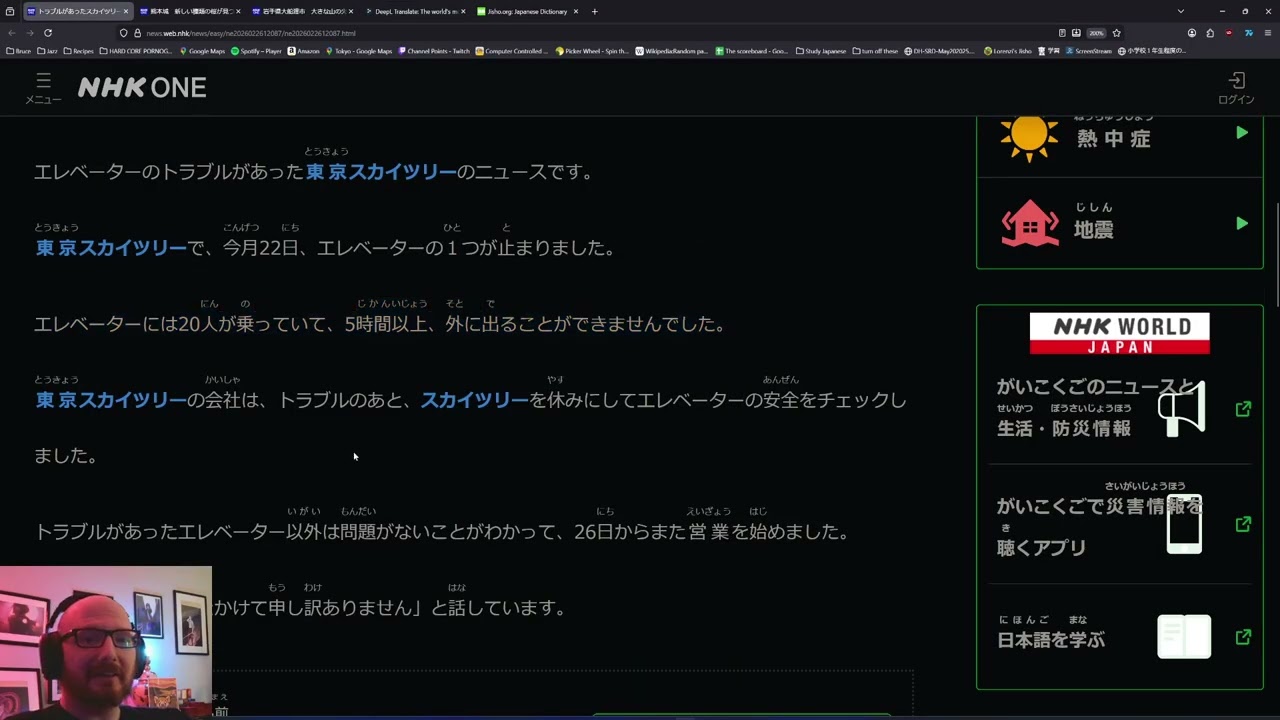
Task: Click the book icon beside 日本語を学ぶ
Action: pos(1184,637)
